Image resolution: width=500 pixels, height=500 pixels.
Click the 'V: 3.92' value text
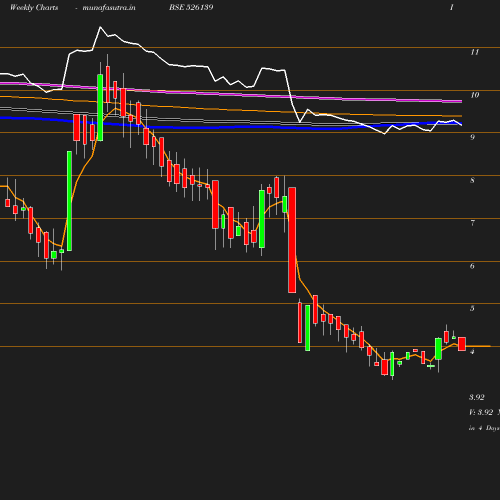pos(481,412)
